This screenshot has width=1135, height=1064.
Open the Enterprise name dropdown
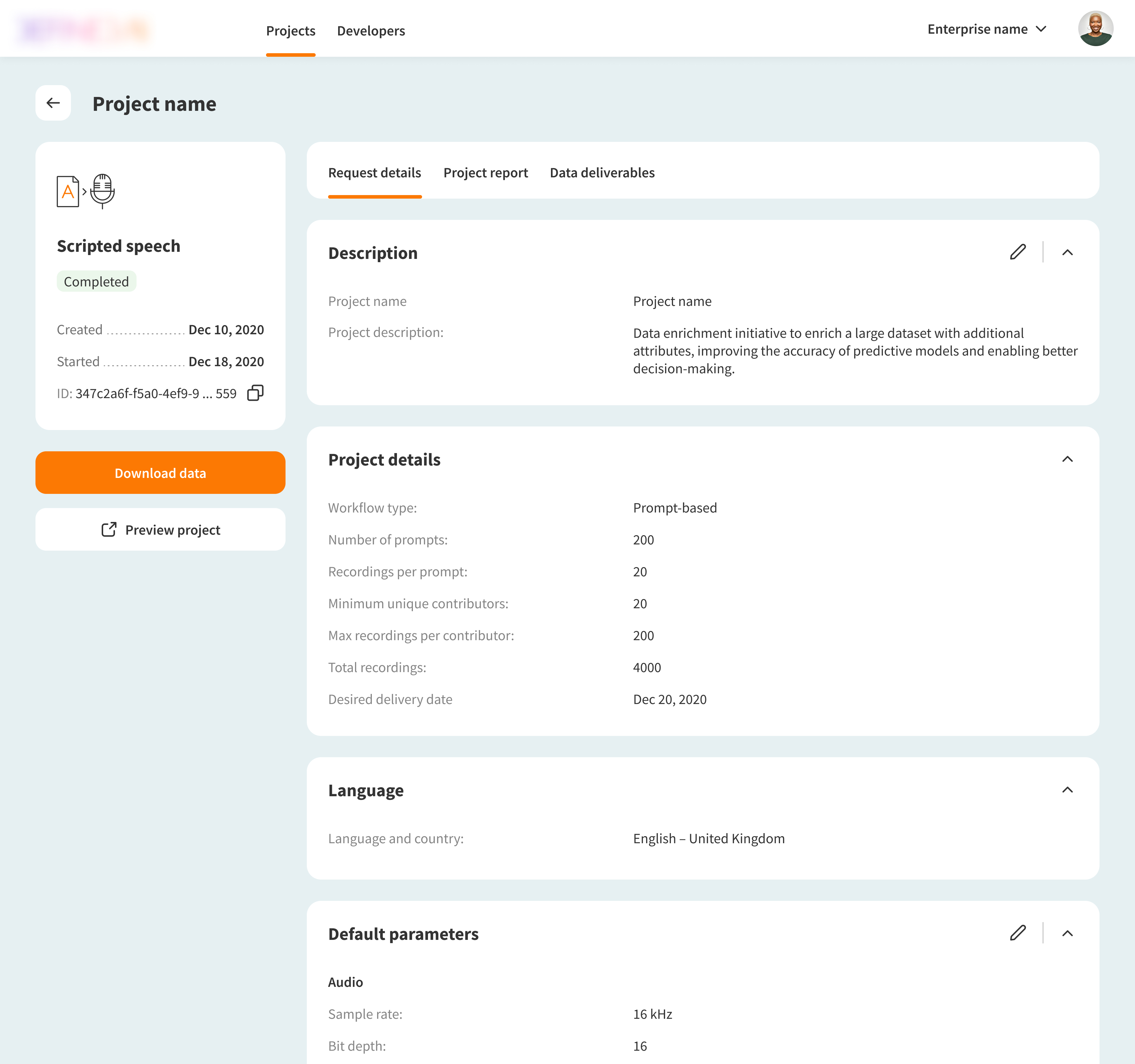point(987,29)
